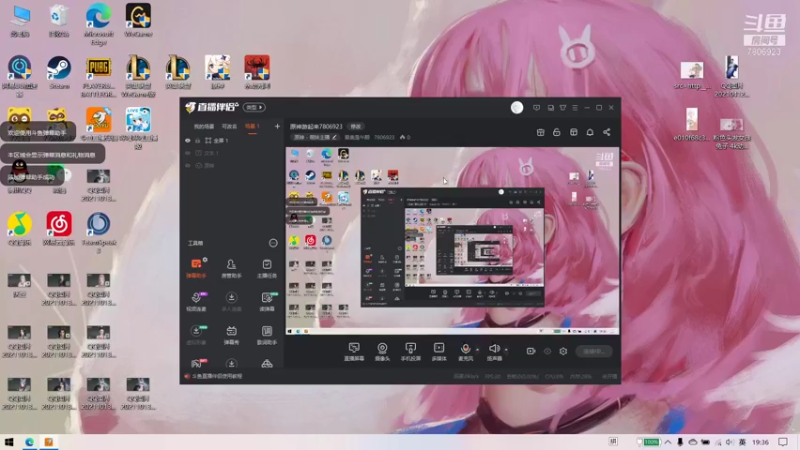800x450 pixels.
Task: Click the stream preview area
Action: point(453,241)
